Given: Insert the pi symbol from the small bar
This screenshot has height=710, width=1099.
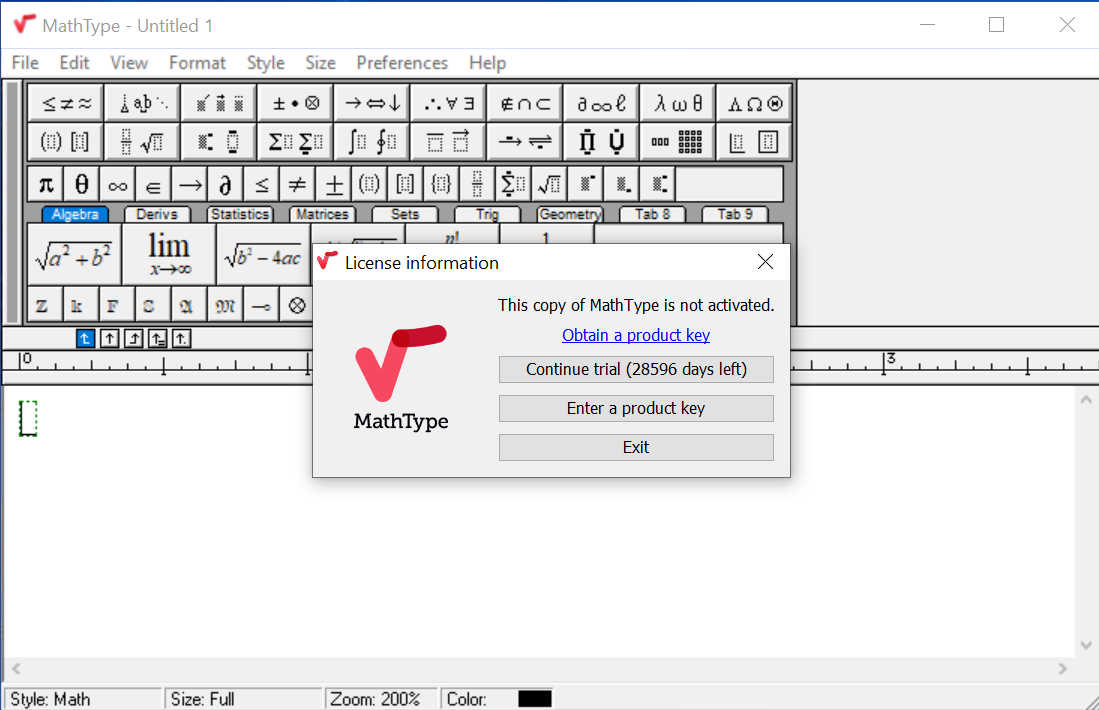Looking at the screenshot, I should pos(46,184).
